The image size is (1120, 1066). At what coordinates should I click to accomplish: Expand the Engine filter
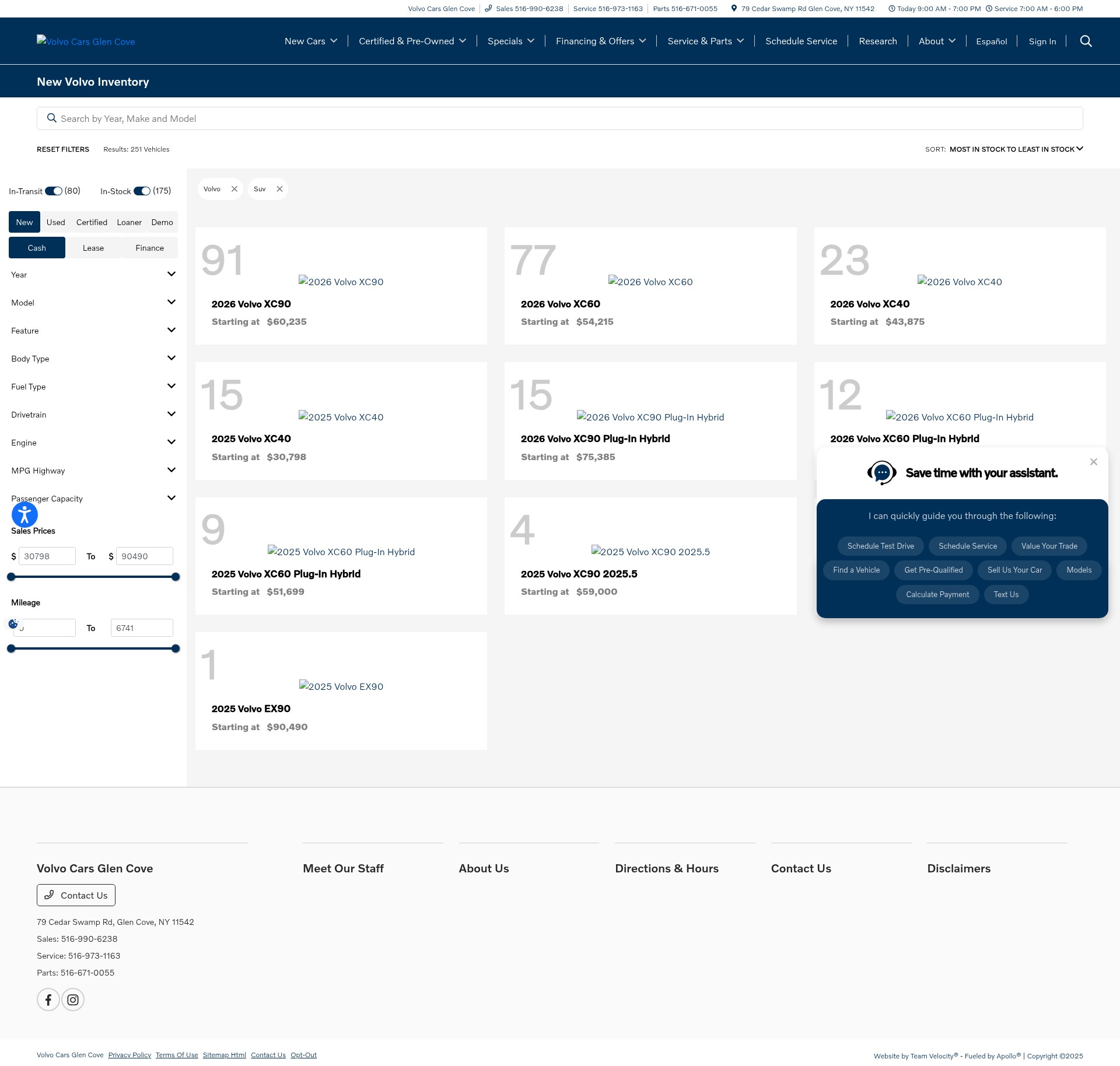click(93, 443)
